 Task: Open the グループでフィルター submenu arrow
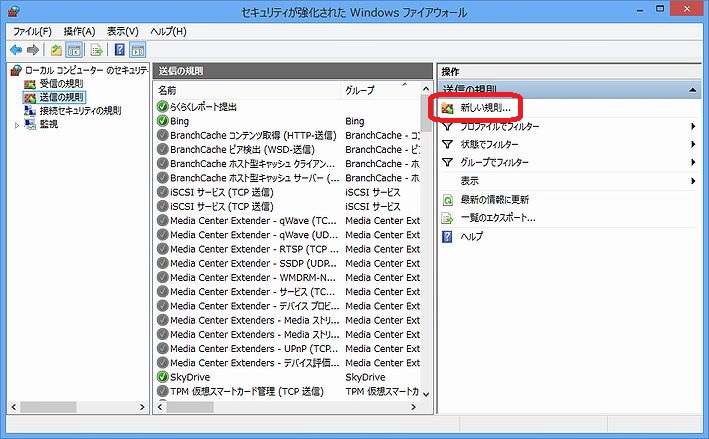click(693, 163)
